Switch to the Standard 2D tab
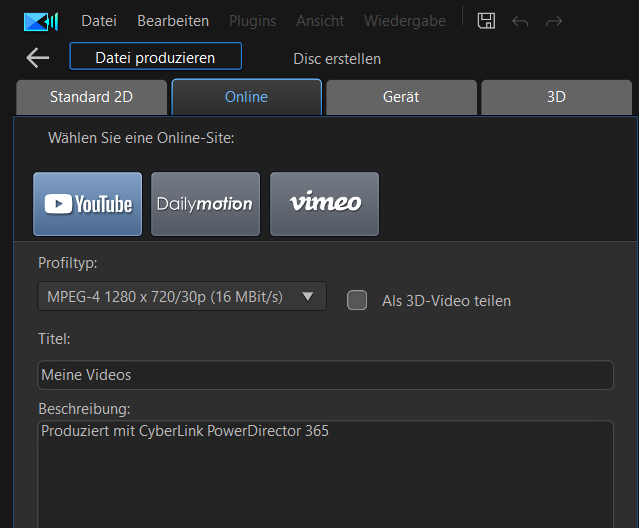639x528 pixels. (x=92, y=97)
